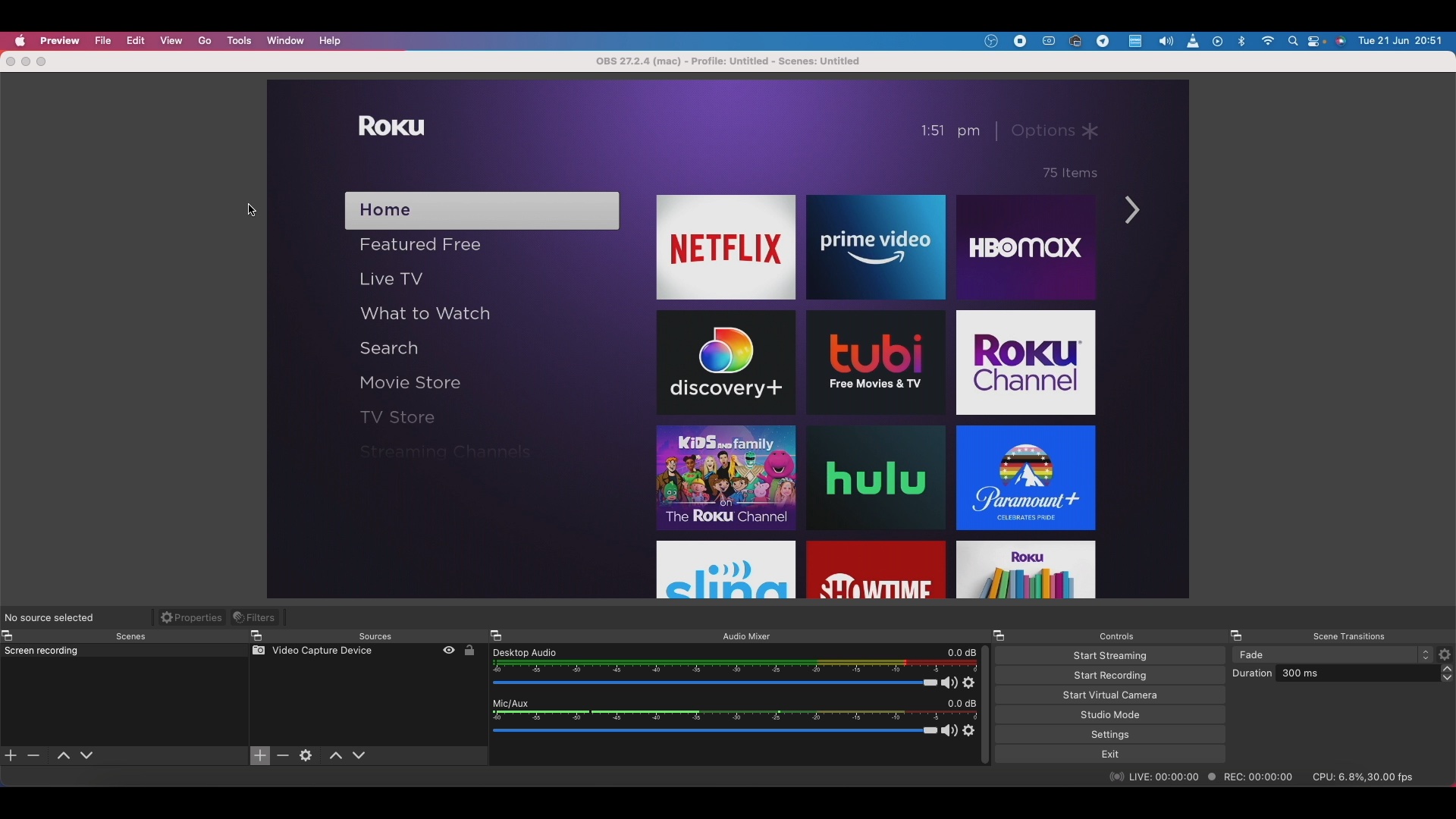This screenshot has width=1456, height=819.
Task: Move source down arrow in Sources panel
Action: point(360,756)
